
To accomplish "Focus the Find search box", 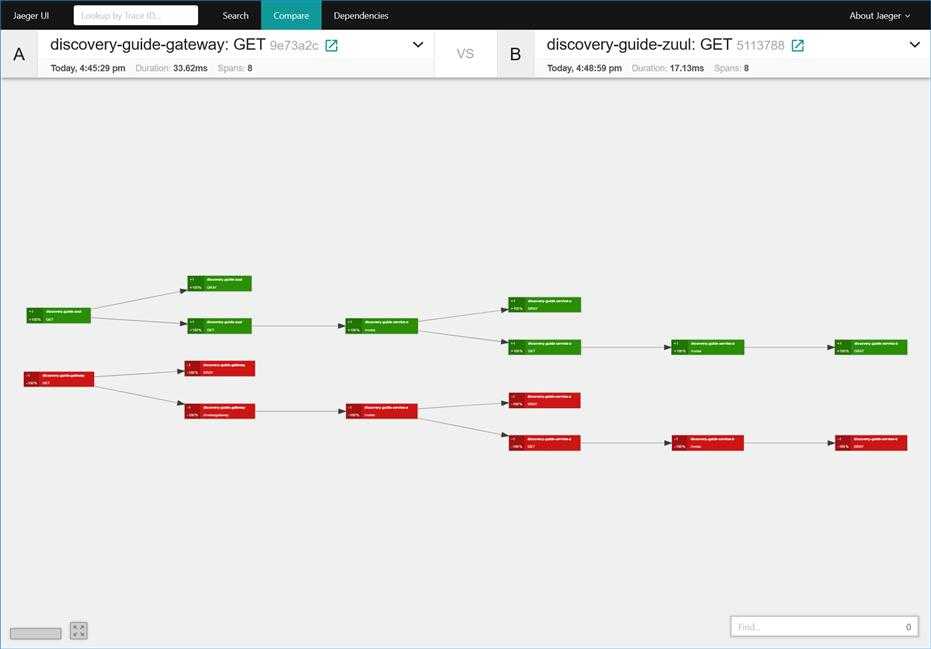I will coord(824,626).
